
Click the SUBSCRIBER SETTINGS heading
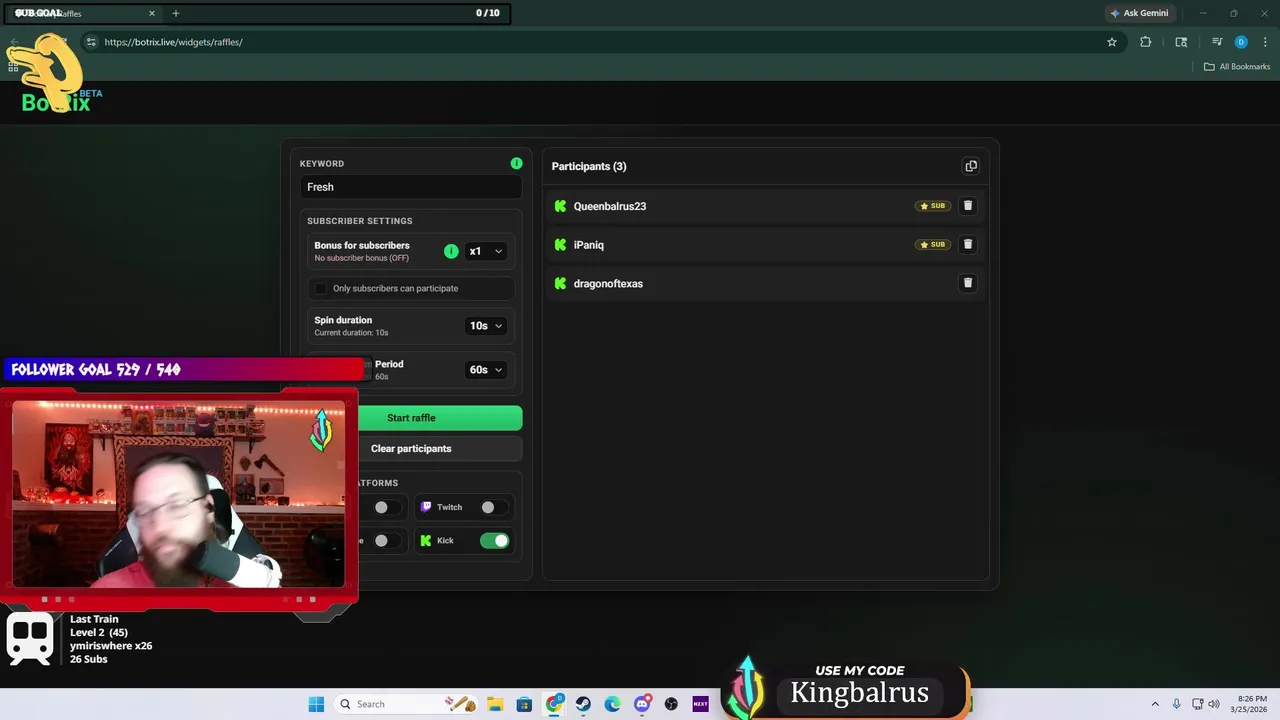pos(360,221)
